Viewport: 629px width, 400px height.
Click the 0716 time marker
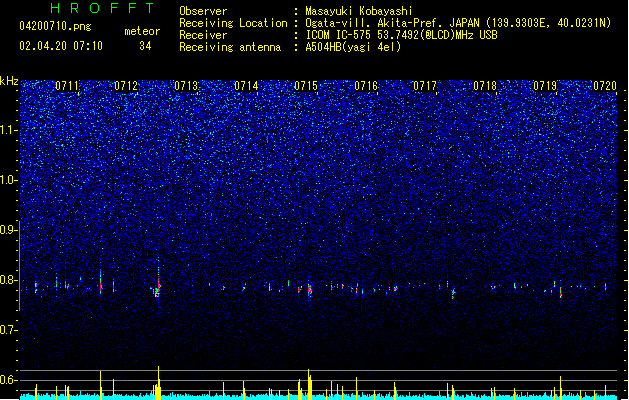(x=366, y=86)
